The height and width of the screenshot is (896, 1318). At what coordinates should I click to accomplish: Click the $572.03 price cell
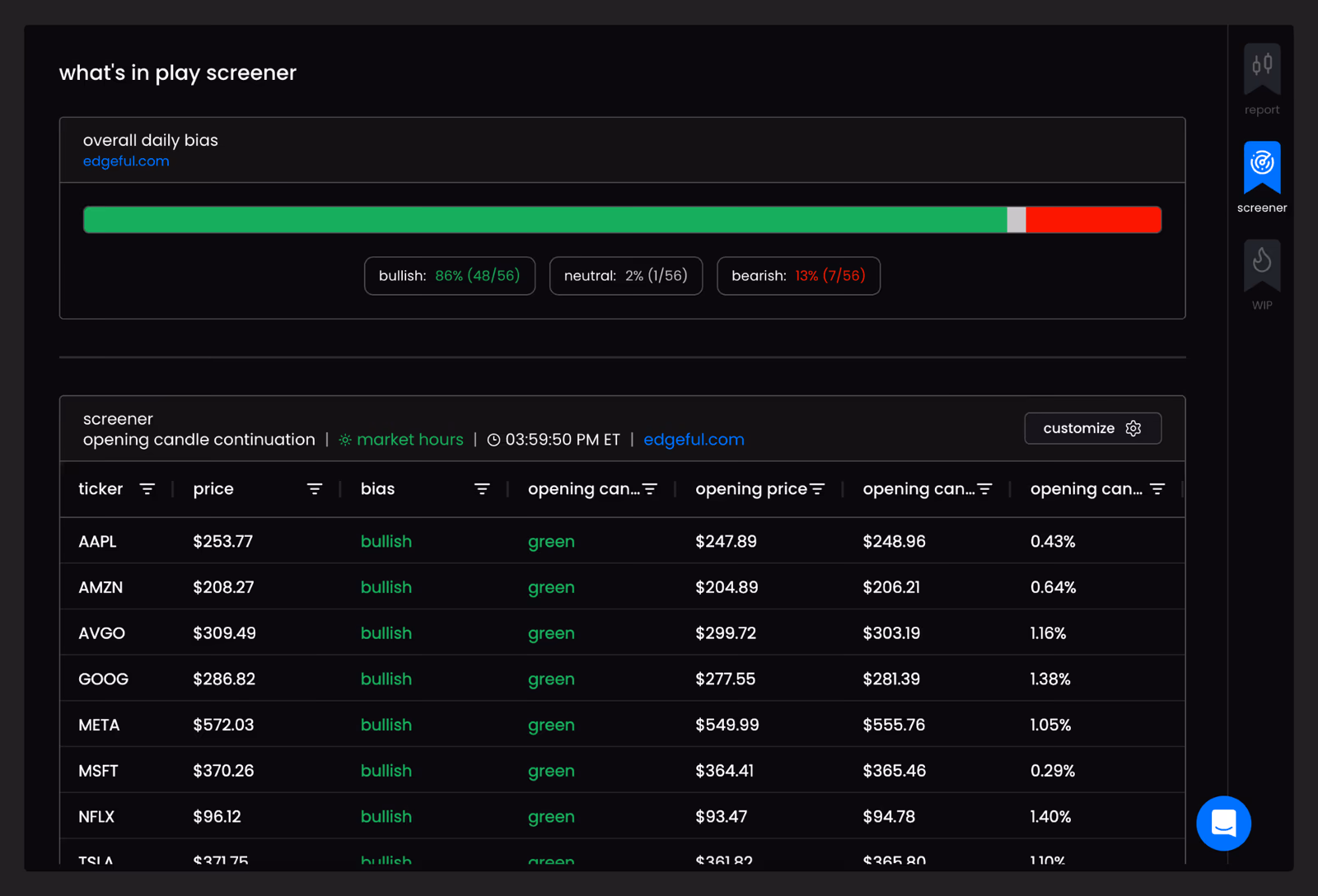(223, 726)
